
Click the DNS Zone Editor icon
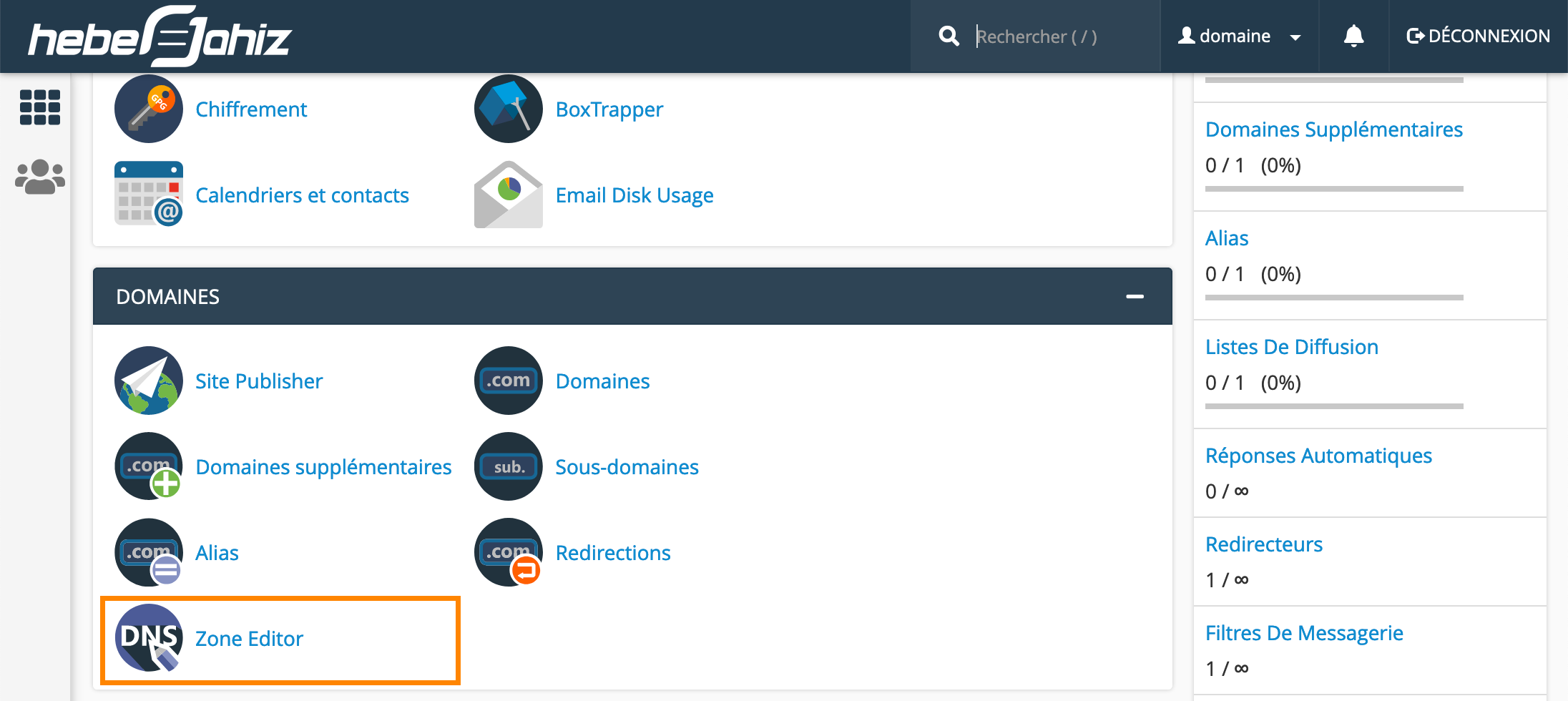coord(149,638)
